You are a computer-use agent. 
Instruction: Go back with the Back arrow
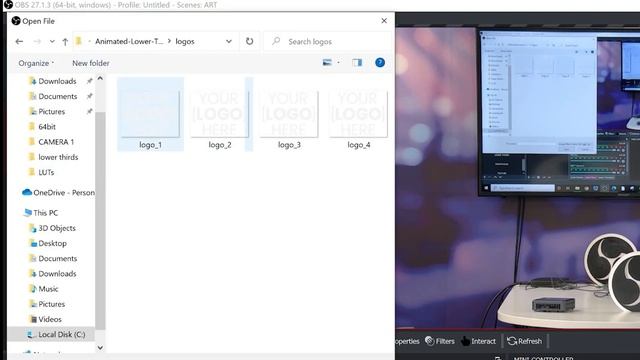[19, 42]
